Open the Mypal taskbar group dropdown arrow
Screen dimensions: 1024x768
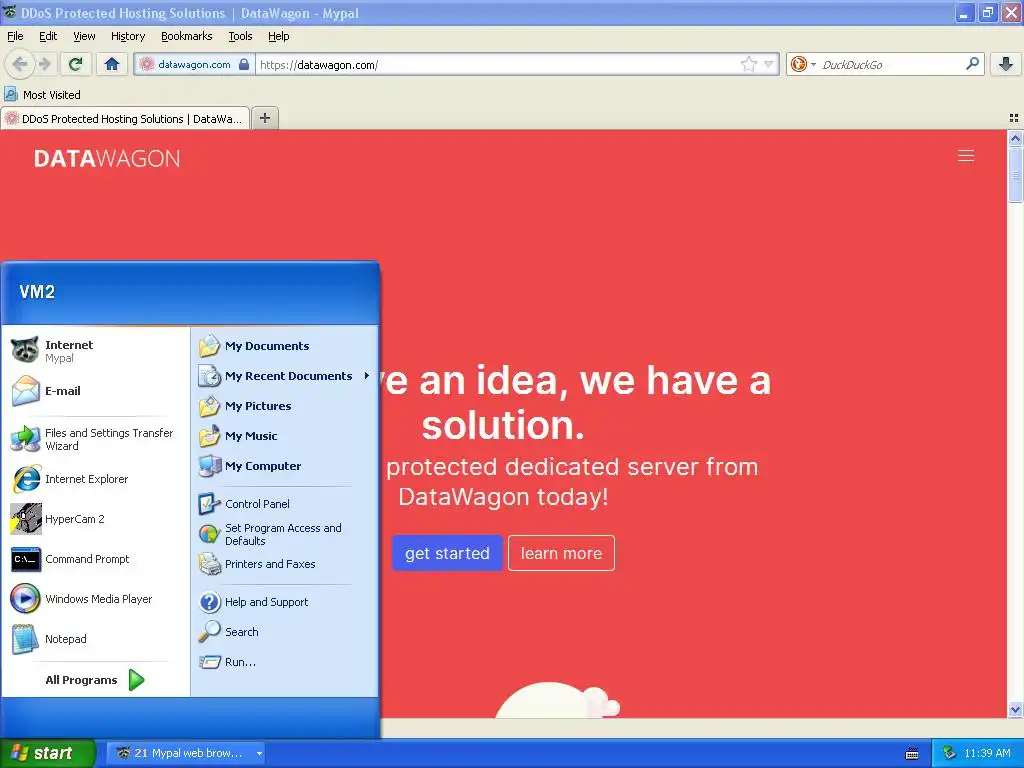[x=259, y=754]
